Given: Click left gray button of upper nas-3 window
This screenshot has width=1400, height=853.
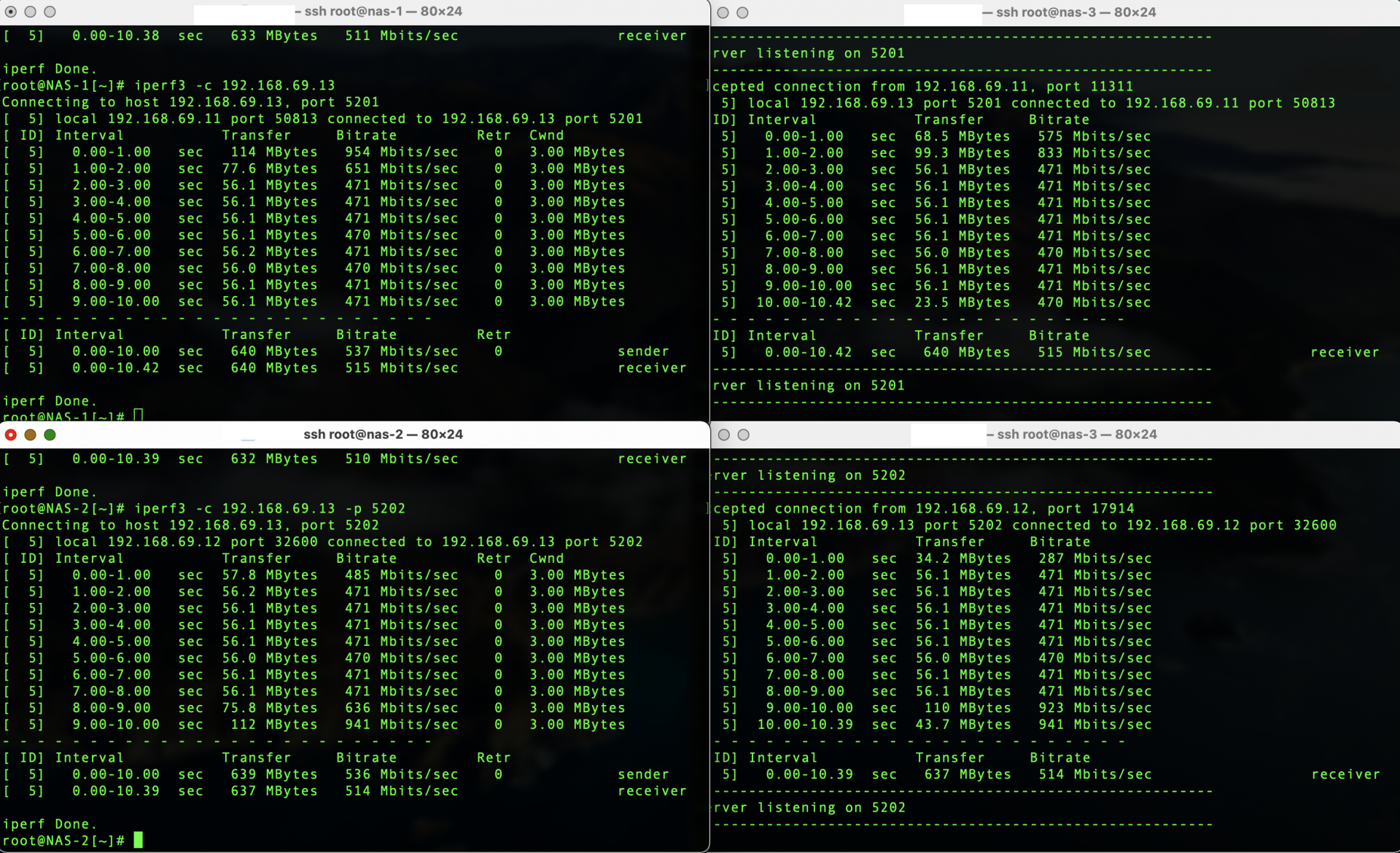Looking at the screenshot, I should (x=723, y=12).
